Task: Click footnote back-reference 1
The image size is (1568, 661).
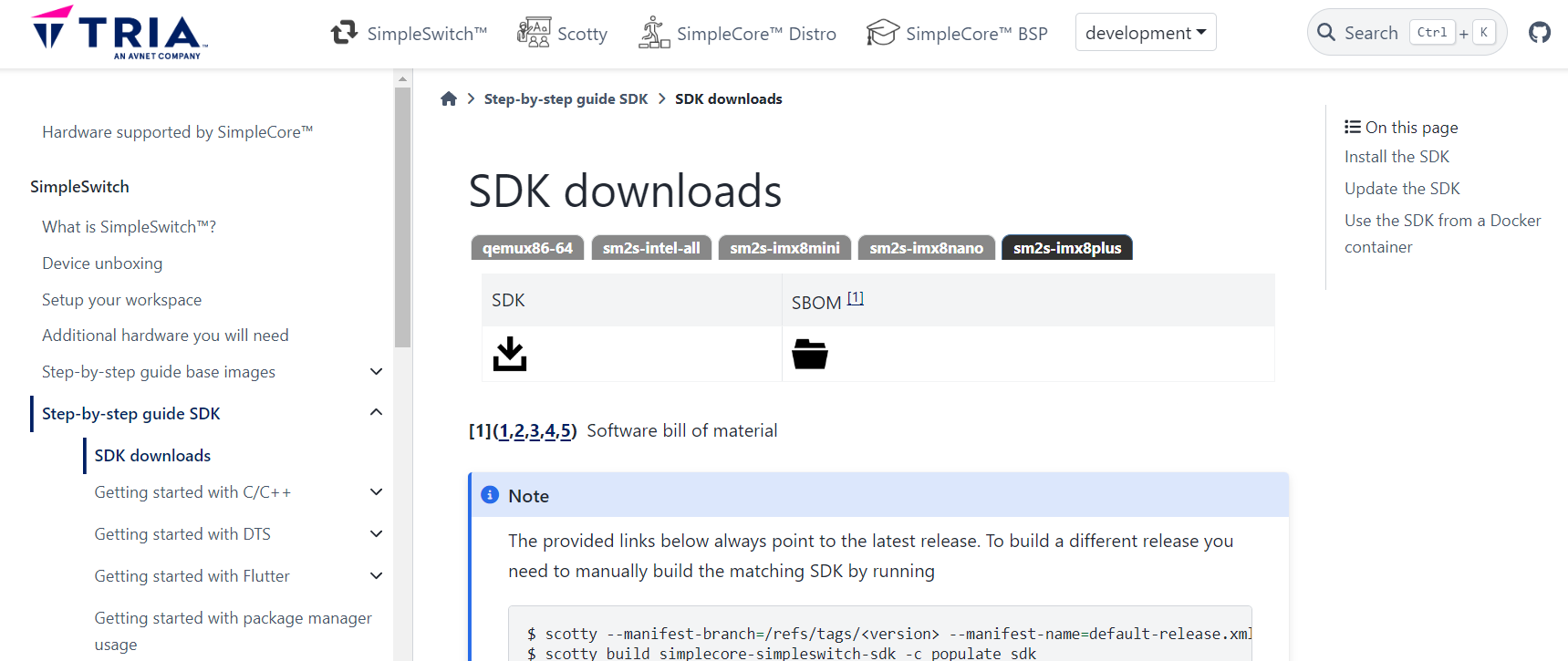Action: pos(504,430)
